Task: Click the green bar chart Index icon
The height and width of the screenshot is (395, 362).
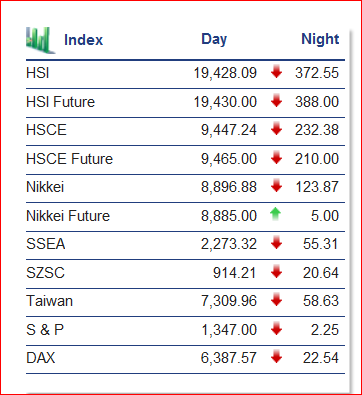Action: coord(41,40)
